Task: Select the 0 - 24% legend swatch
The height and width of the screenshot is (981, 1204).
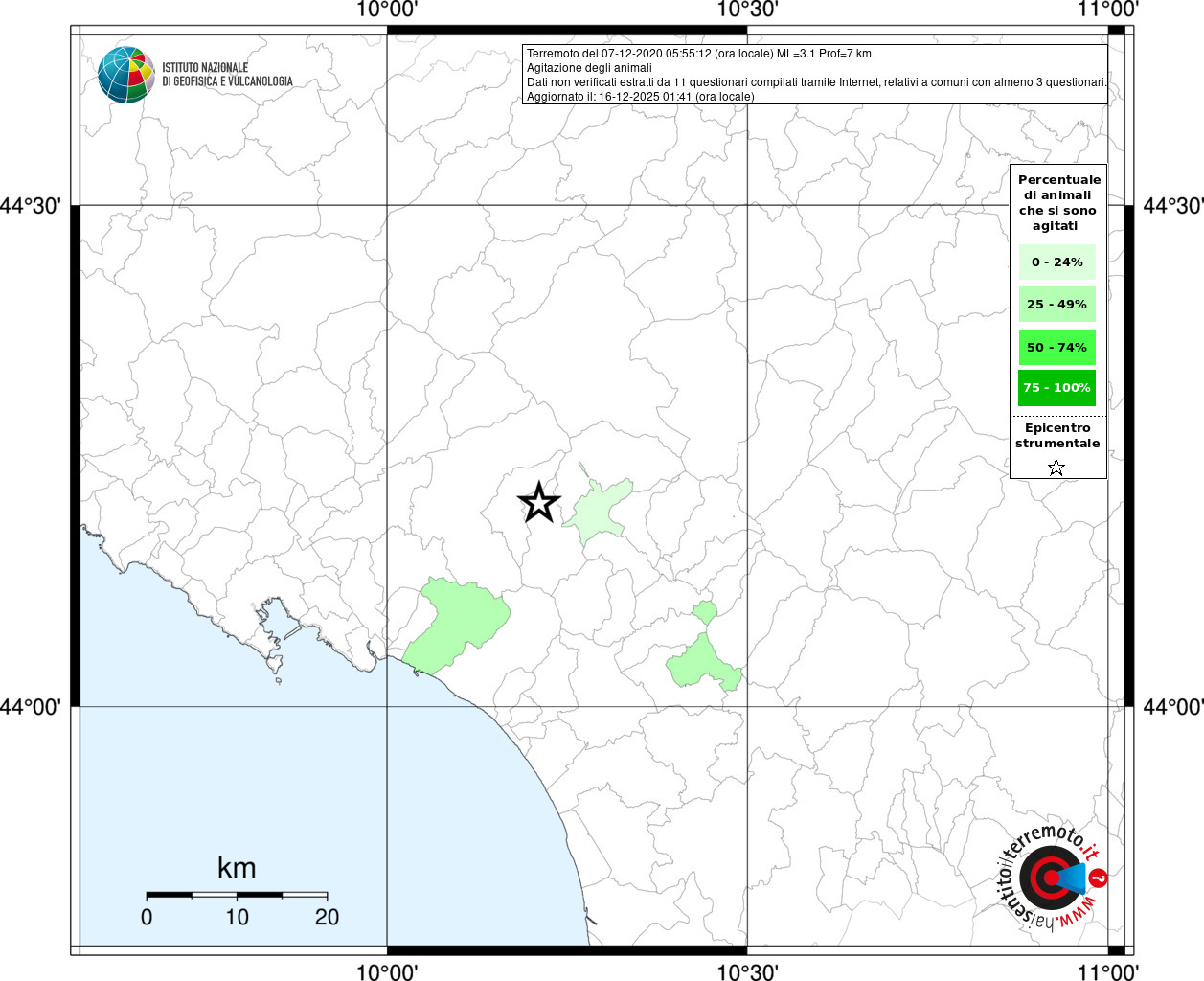Action: [1057, 262]
